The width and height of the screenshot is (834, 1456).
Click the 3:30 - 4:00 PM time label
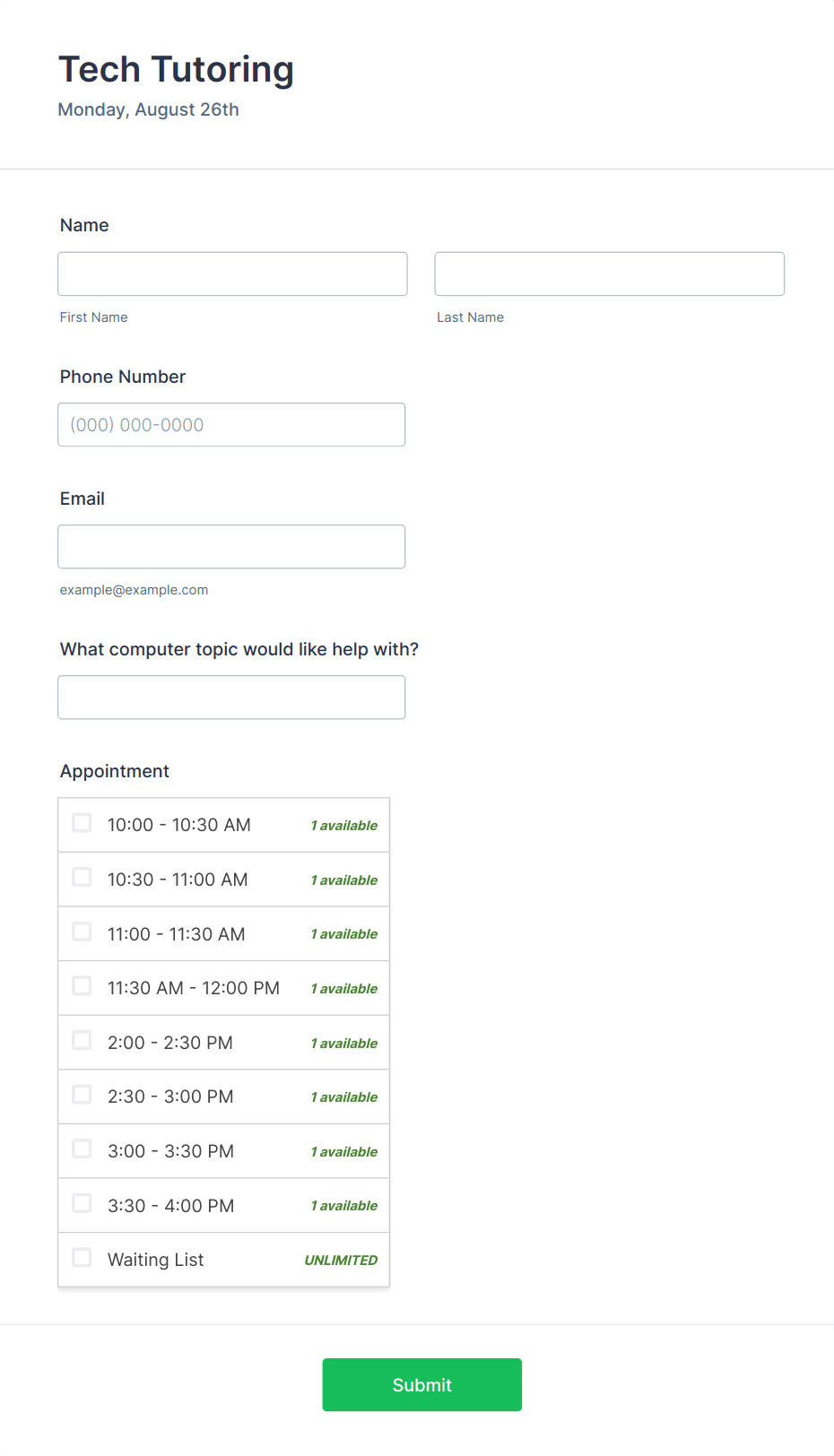pos(171,1206)
